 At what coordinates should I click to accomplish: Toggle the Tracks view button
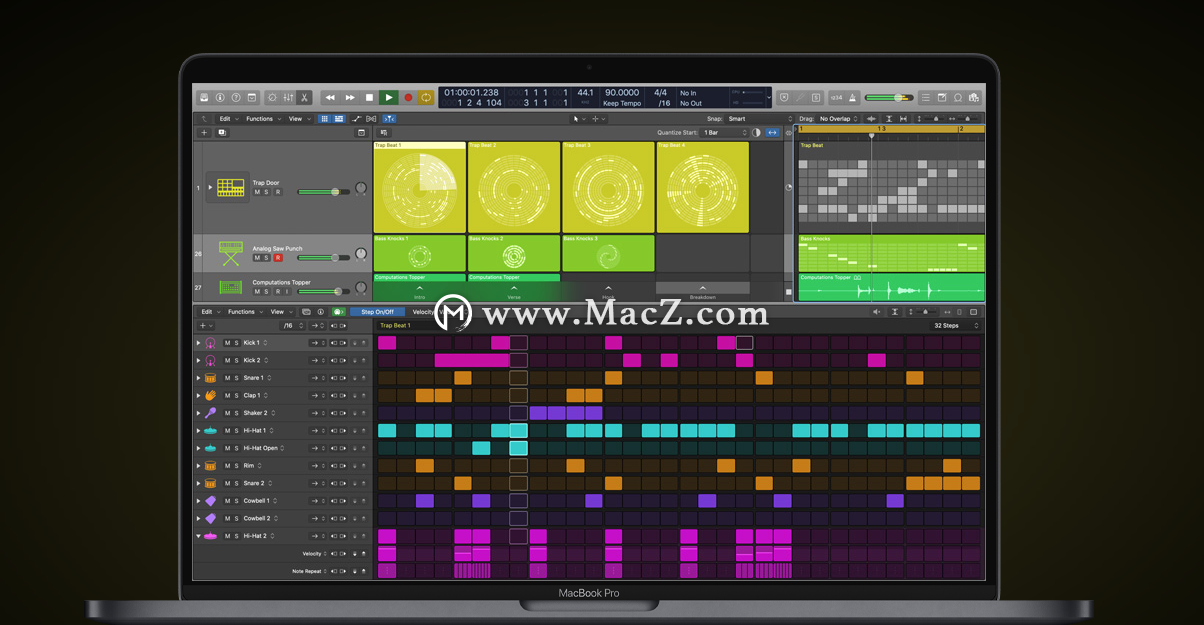[338, 119]
